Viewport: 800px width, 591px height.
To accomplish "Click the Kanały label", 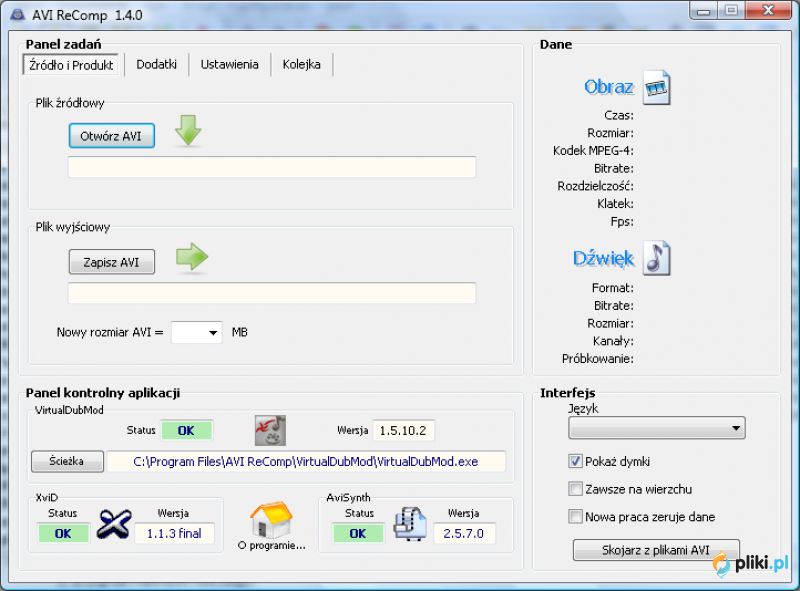I will click(x=613, y=341).
